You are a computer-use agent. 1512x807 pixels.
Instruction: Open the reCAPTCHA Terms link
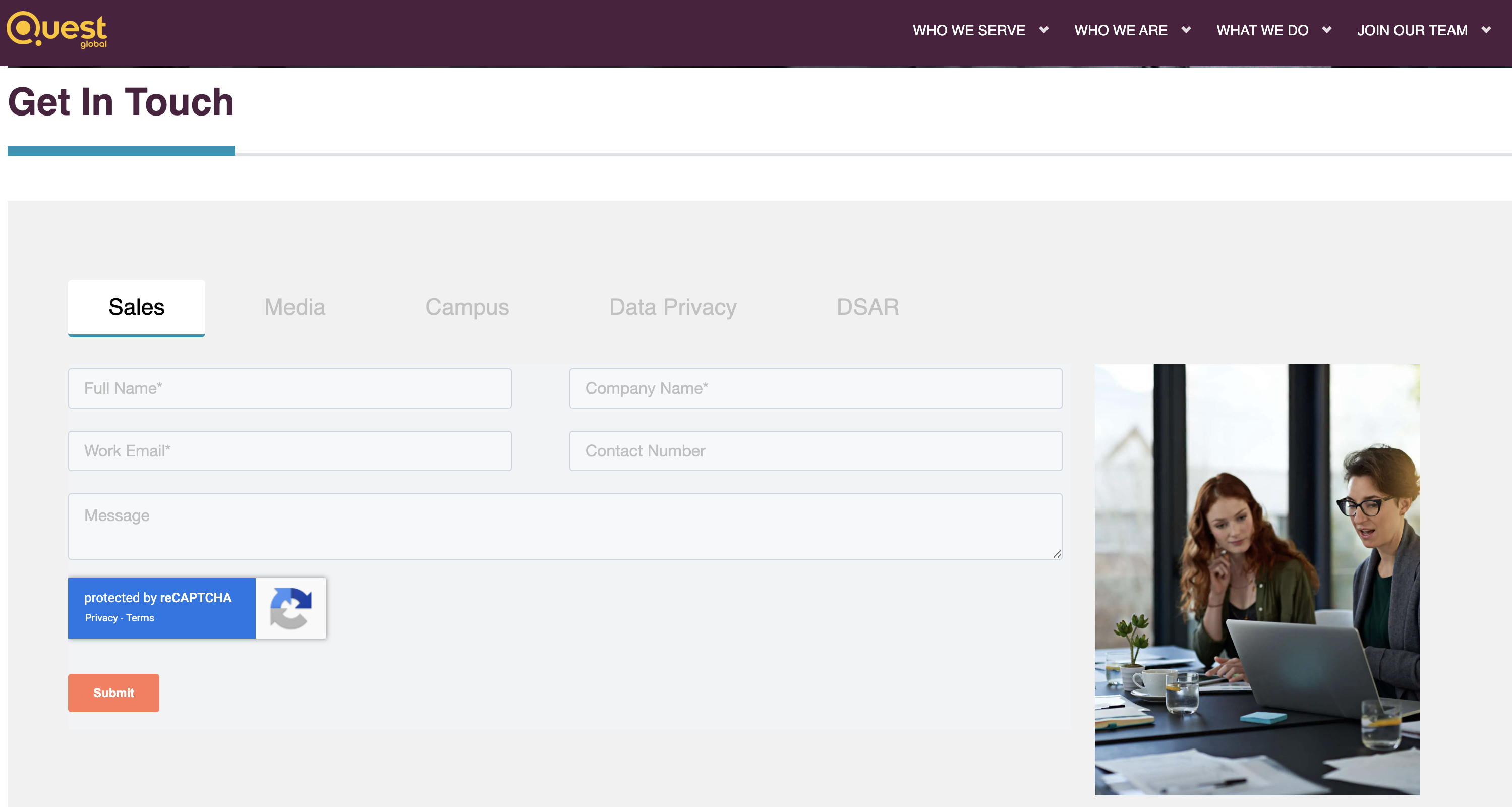(x=140, y=618)
